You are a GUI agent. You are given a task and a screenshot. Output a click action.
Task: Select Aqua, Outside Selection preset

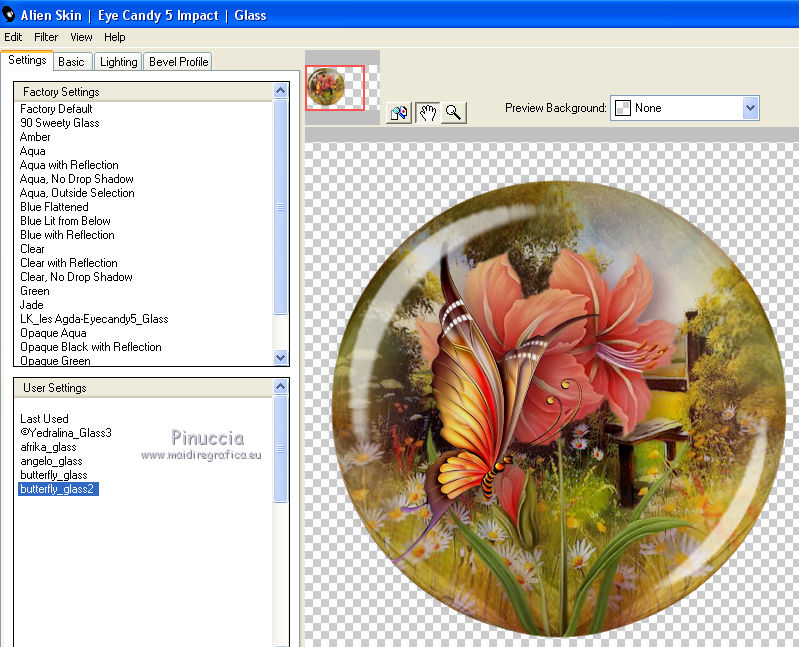click(x=77, y=193)
